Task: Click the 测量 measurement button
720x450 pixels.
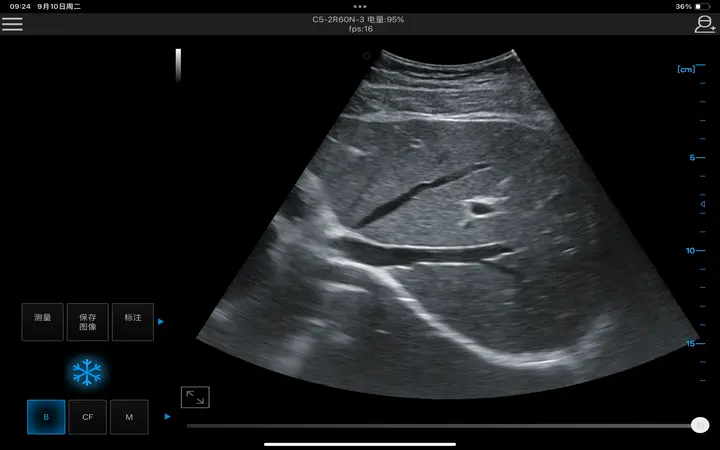Action: (x=42, y=322)
